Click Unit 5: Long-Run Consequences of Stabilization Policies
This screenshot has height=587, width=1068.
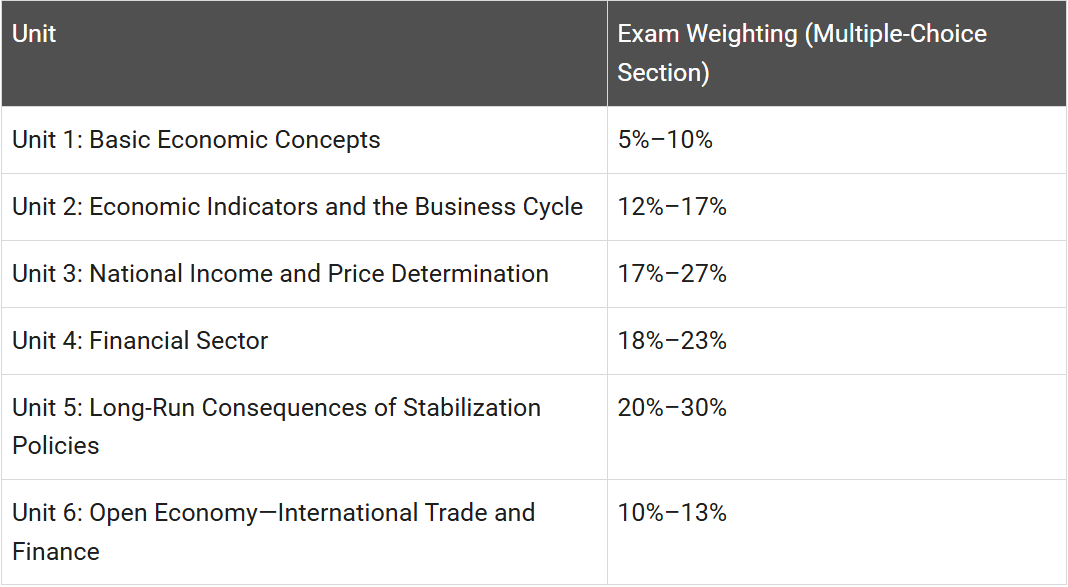coord(304,427)
